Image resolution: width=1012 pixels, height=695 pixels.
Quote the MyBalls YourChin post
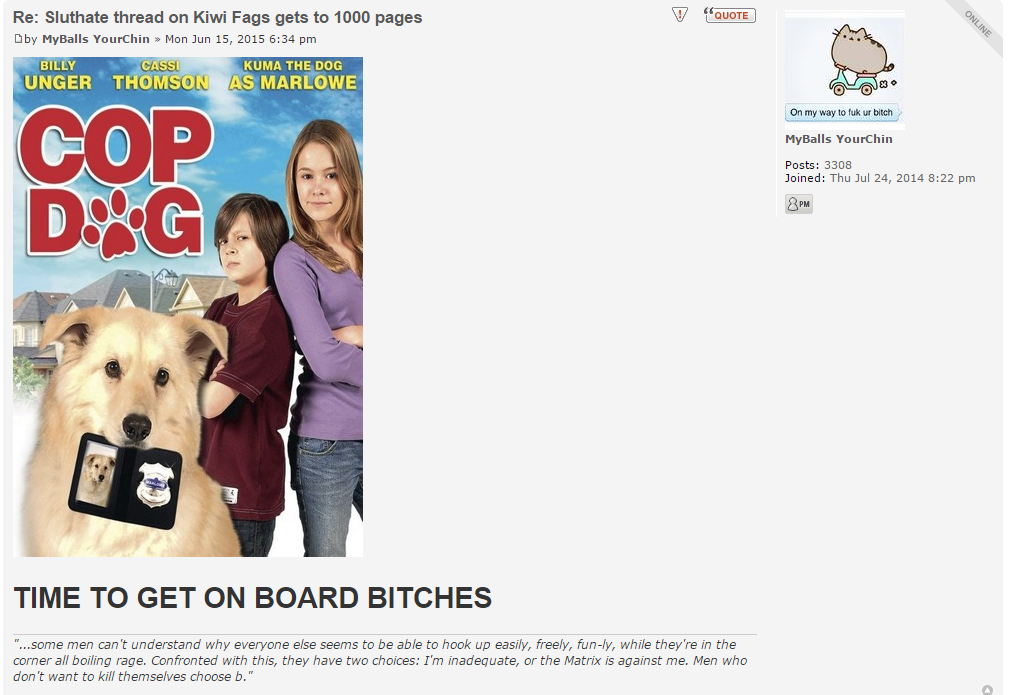[730, 15]
